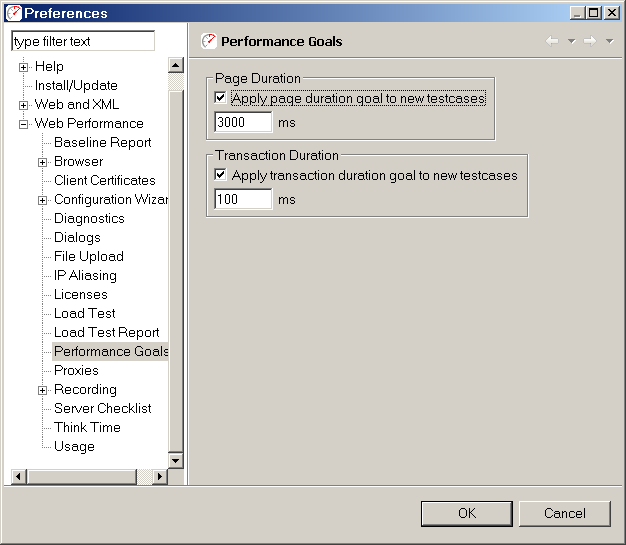Expand the Help tree node
This screenshot has width=626, height=545.
(24, 67)
